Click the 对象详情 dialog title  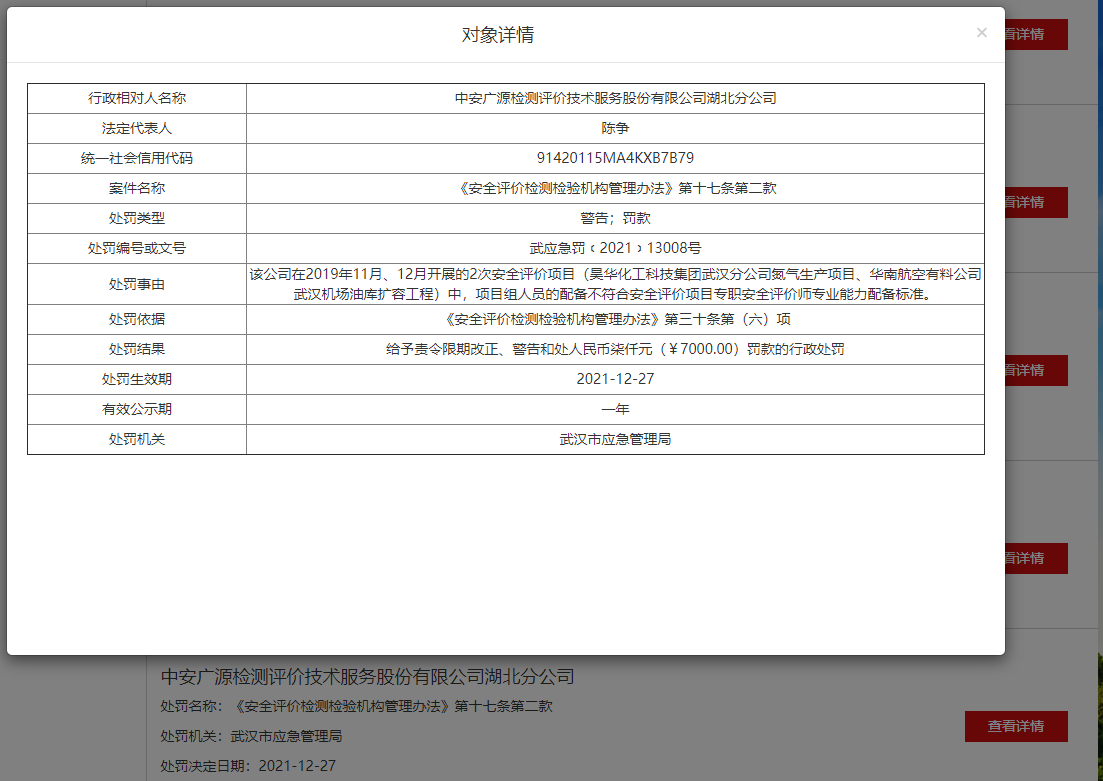tap(497, 35)
